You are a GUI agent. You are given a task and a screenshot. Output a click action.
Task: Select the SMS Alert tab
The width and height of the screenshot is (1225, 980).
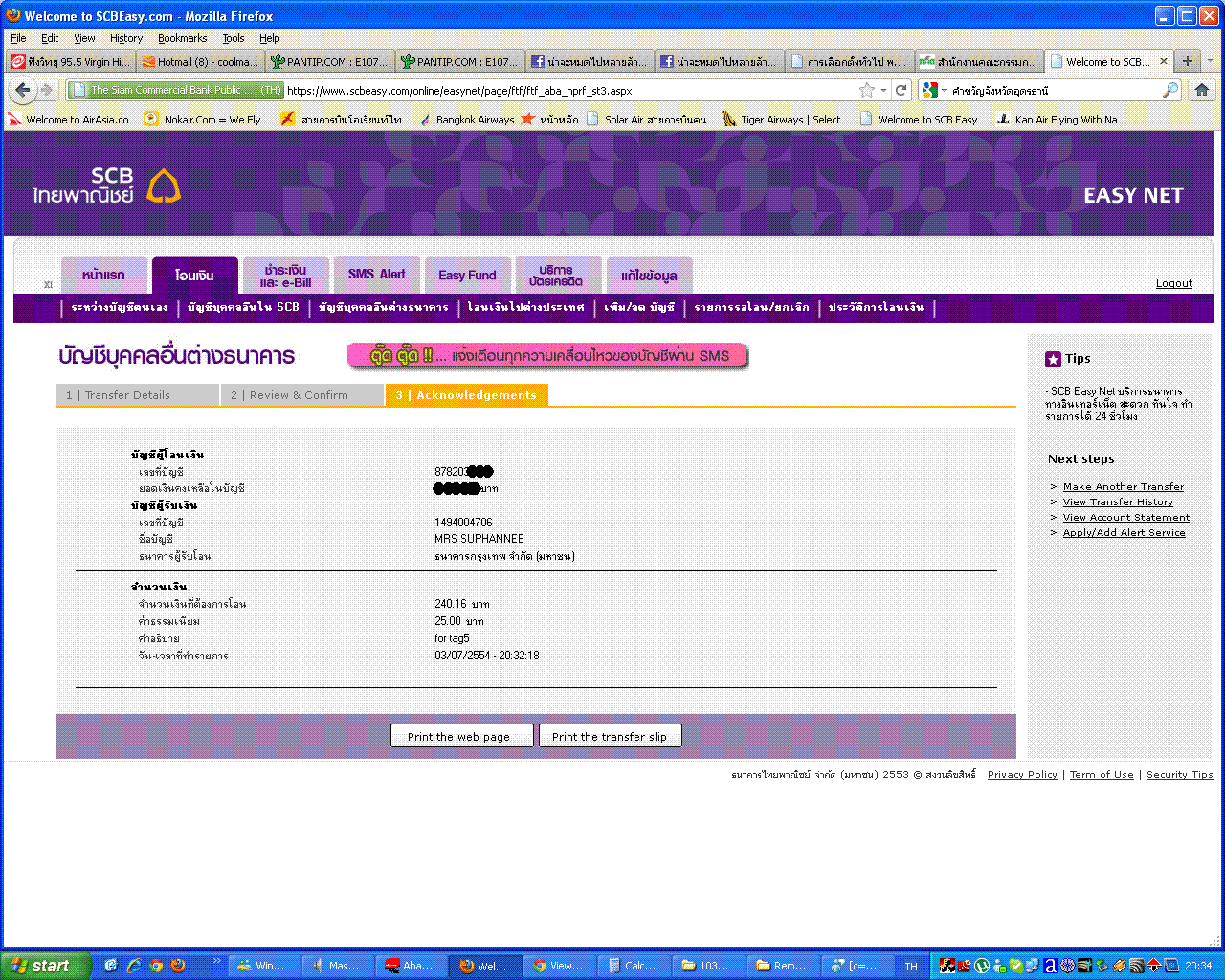pyautogui.click(x=376, y=275)
